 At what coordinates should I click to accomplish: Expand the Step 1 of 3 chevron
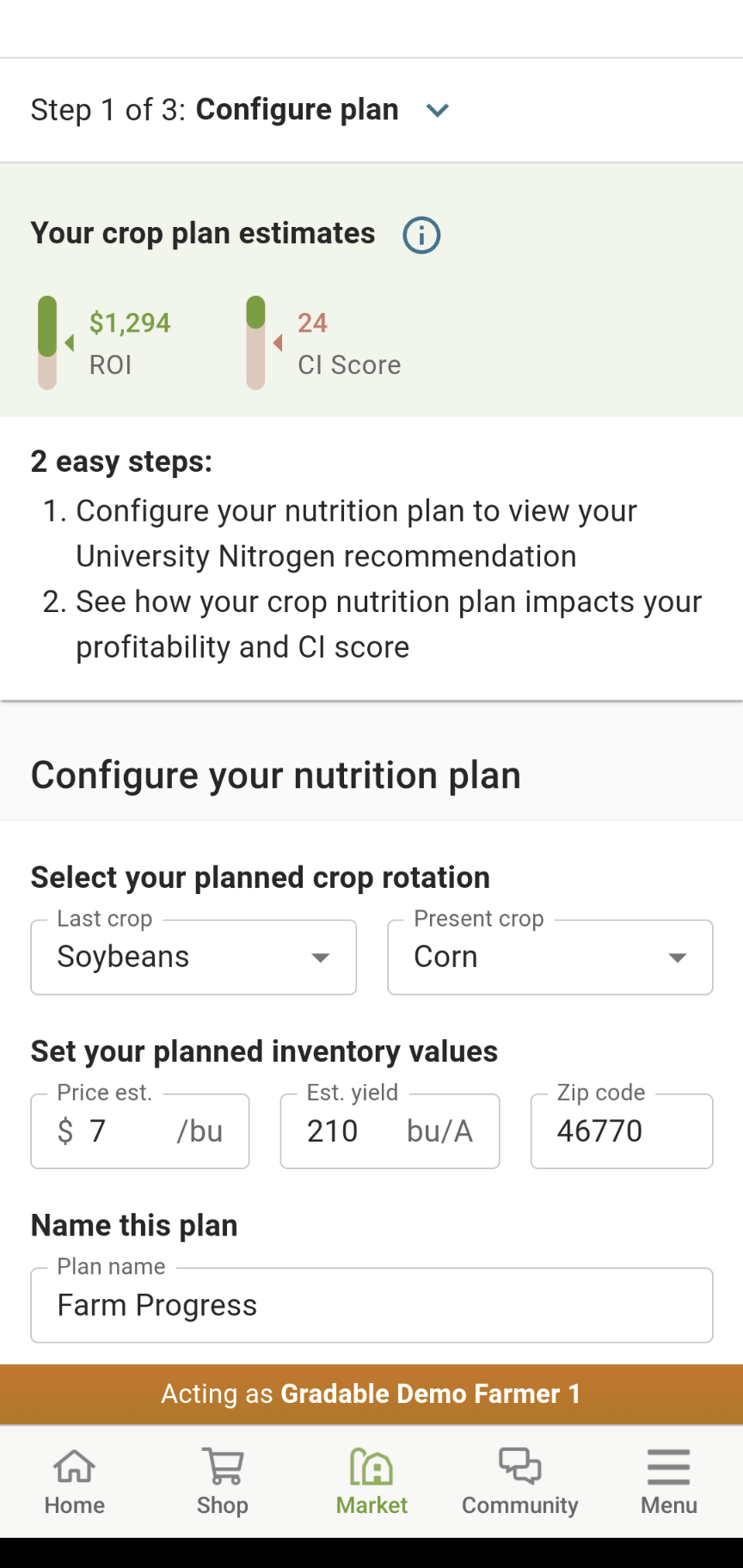click(438, 110)
